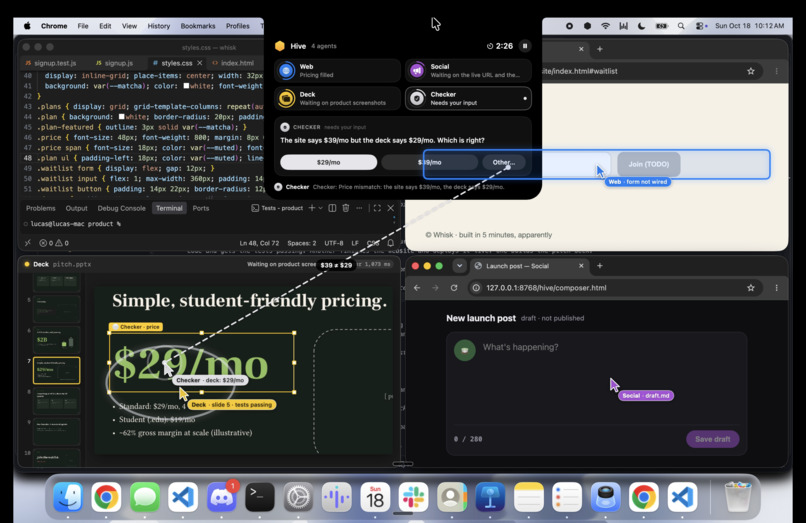Image resolution: width=806 pixels, height=523 pixels.
Task: Close the VS Code bottom panel
Action: 391,208
